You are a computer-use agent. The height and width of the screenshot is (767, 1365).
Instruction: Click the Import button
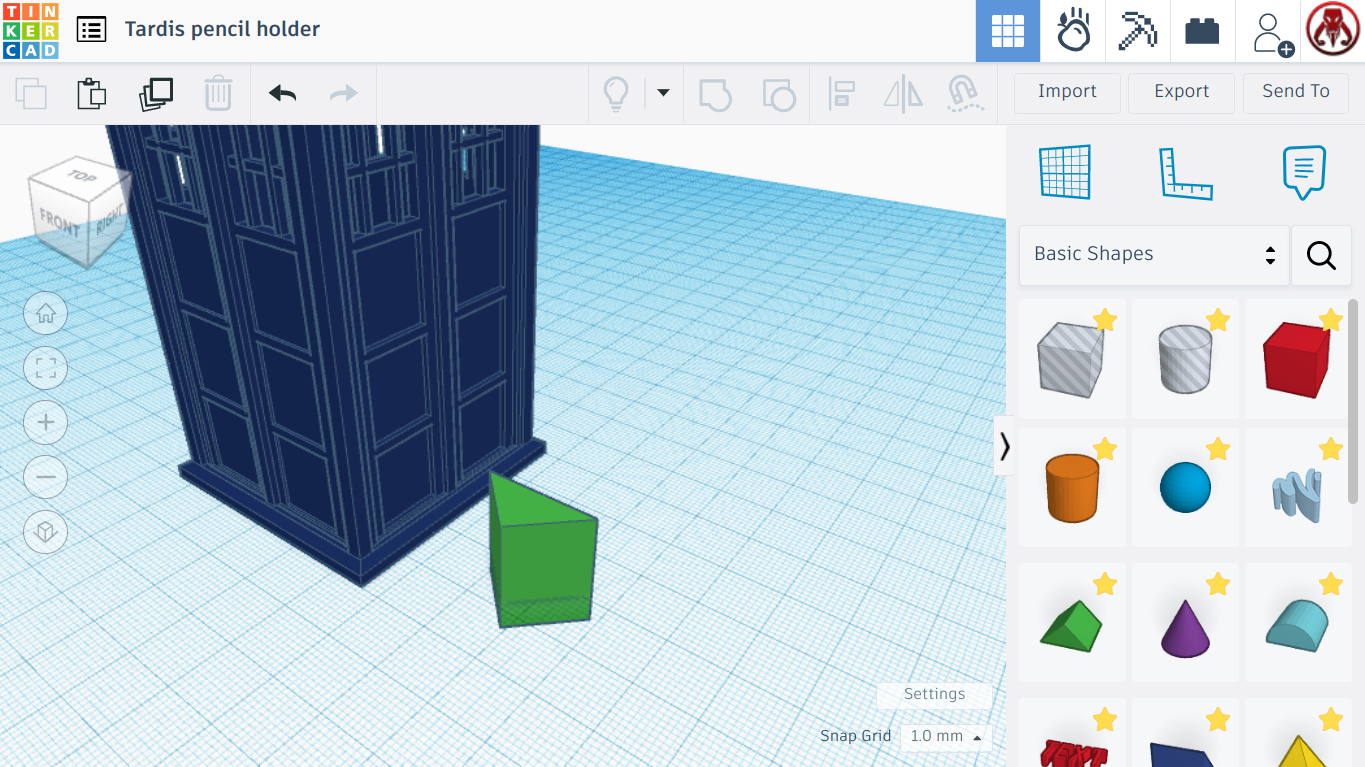1067,92
